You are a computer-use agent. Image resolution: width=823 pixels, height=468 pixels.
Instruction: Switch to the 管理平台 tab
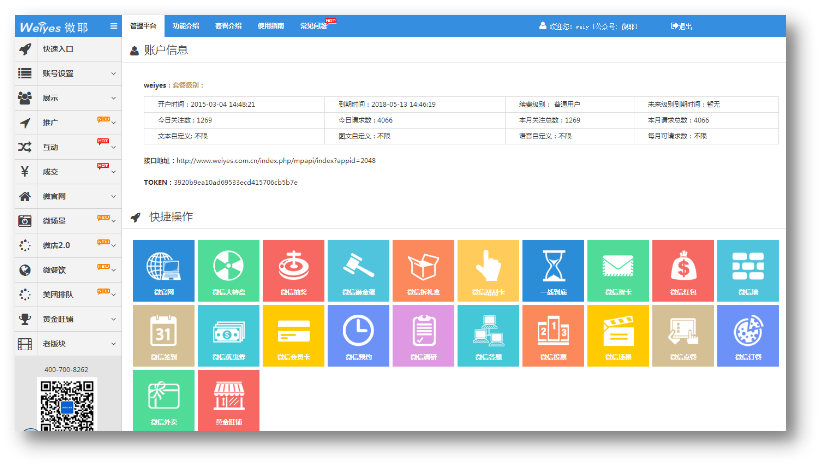[143, 26]
